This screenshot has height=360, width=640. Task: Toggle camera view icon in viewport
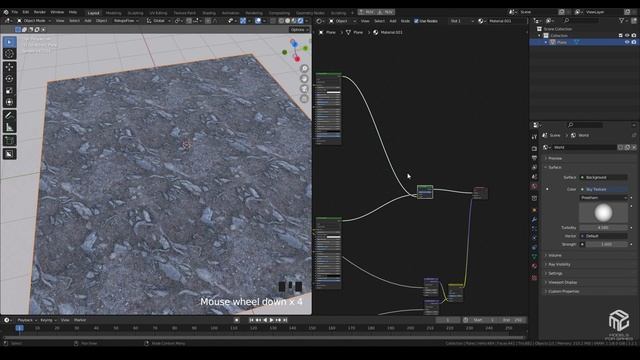[x=304, y=89]
